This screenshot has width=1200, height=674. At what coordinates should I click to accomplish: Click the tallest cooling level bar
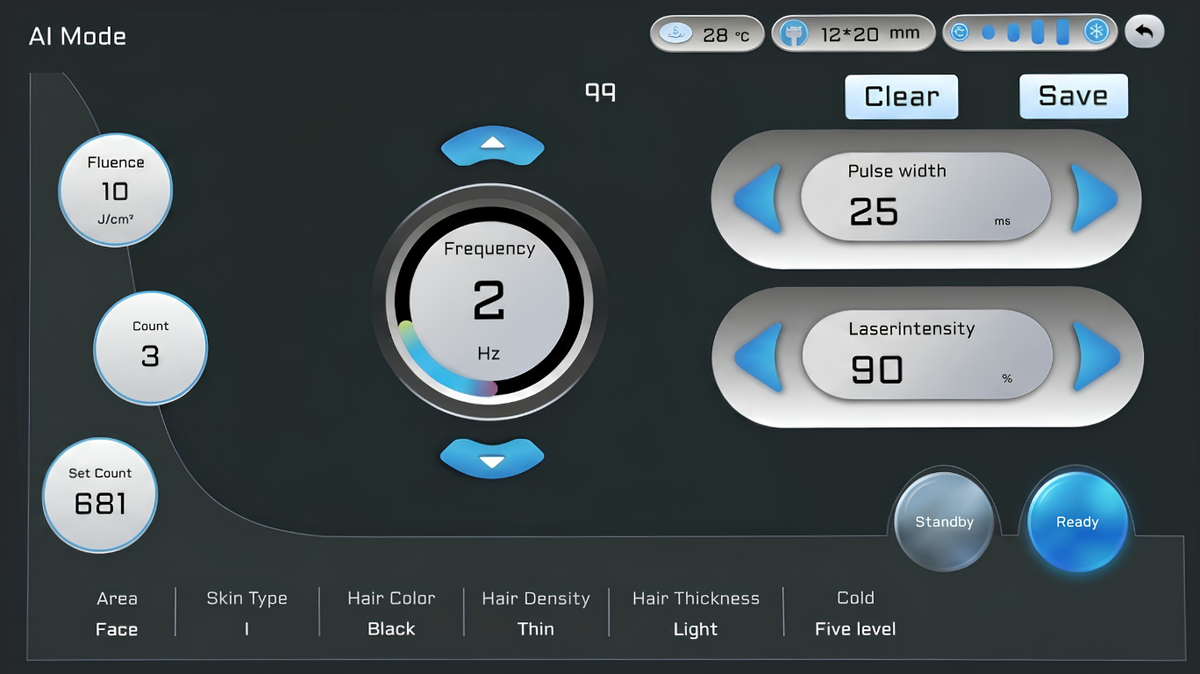[1063, 32]
